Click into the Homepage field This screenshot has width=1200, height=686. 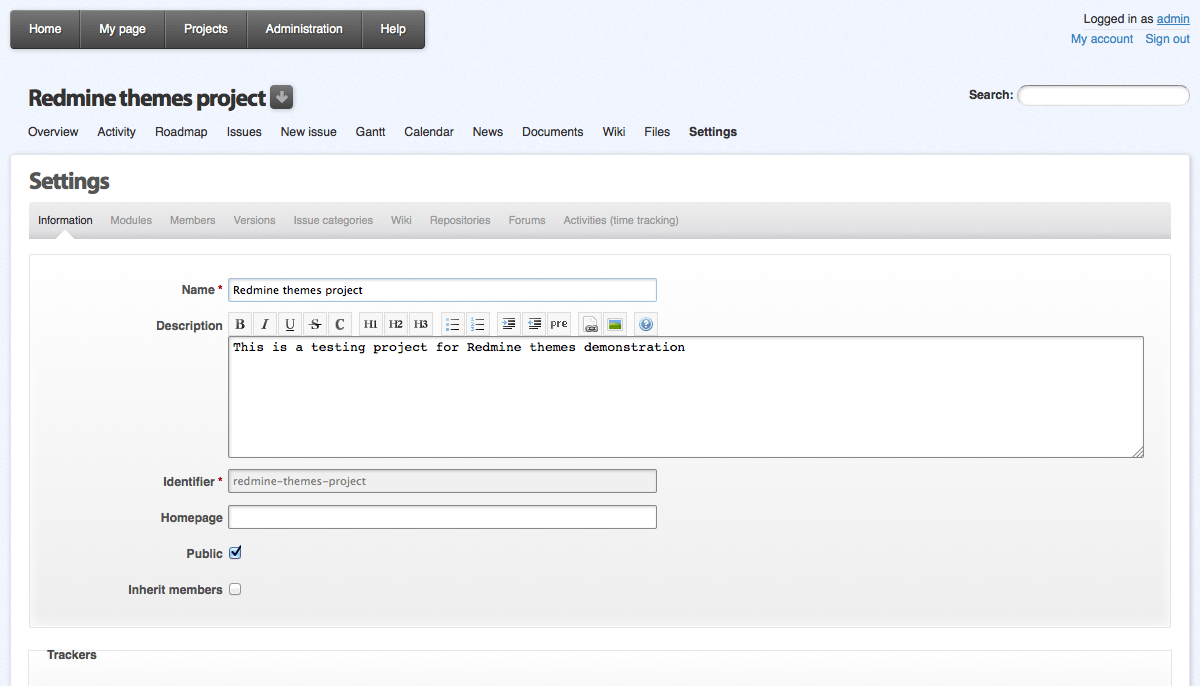click(x=442, y=517)
